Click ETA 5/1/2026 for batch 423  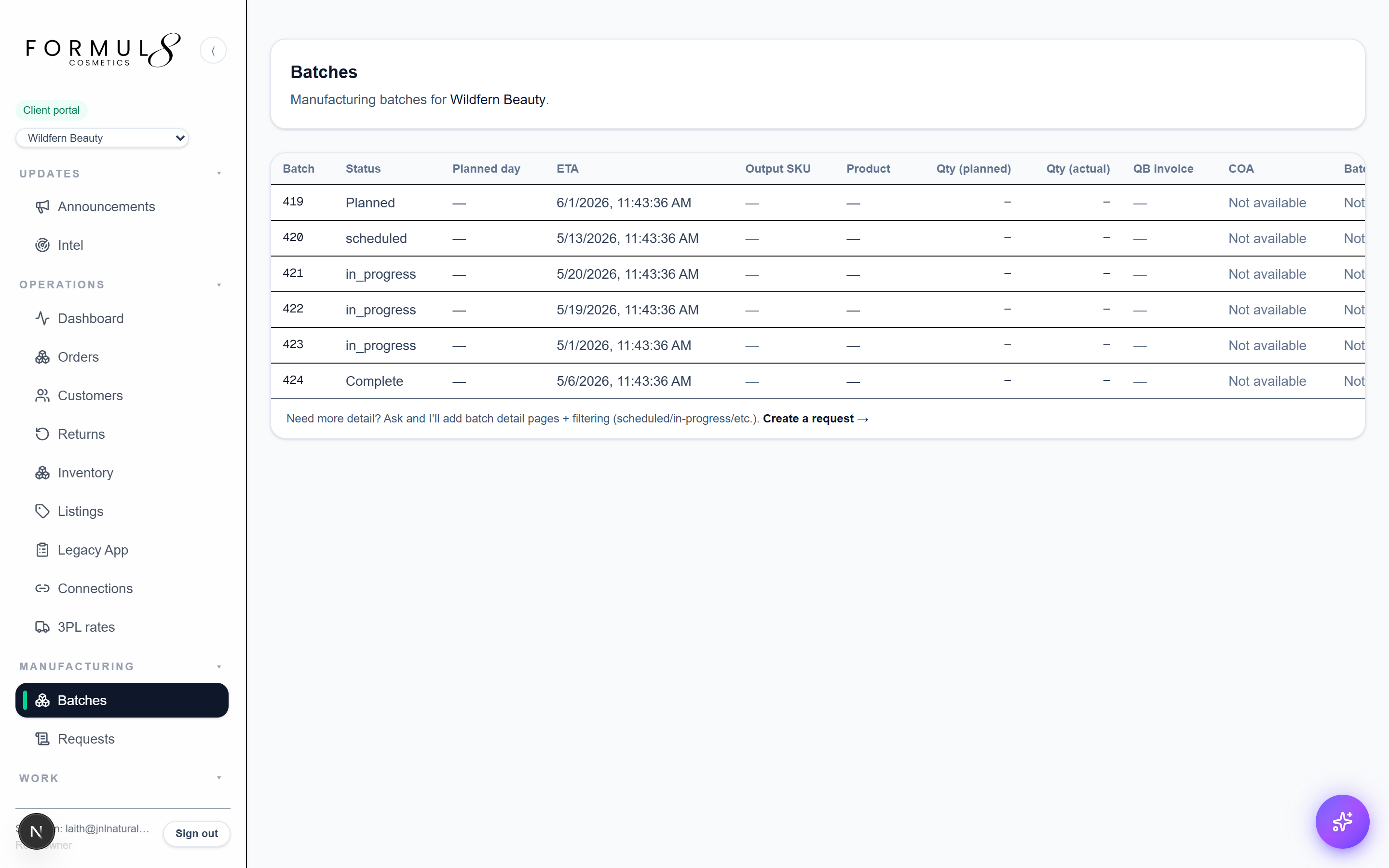coord(623,346)
